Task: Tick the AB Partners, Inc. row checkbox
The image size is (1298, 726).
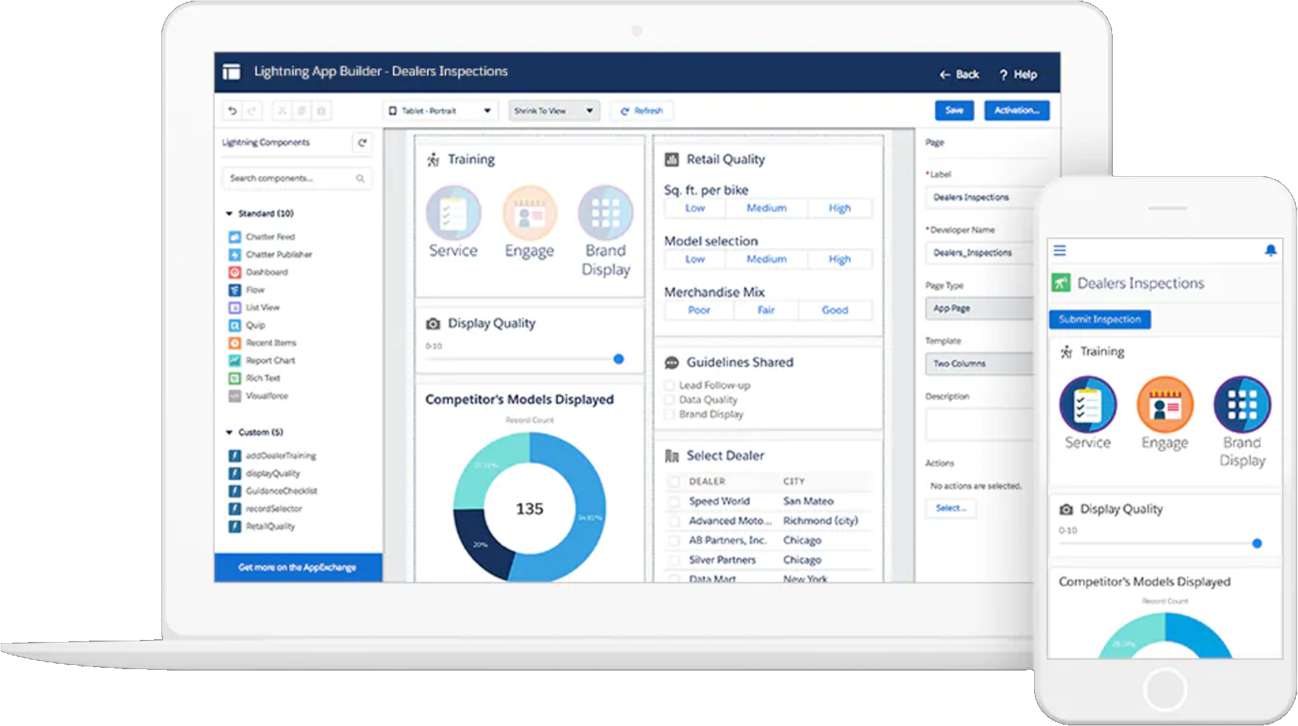Action: pyautogui.click(x=674, y=541)
